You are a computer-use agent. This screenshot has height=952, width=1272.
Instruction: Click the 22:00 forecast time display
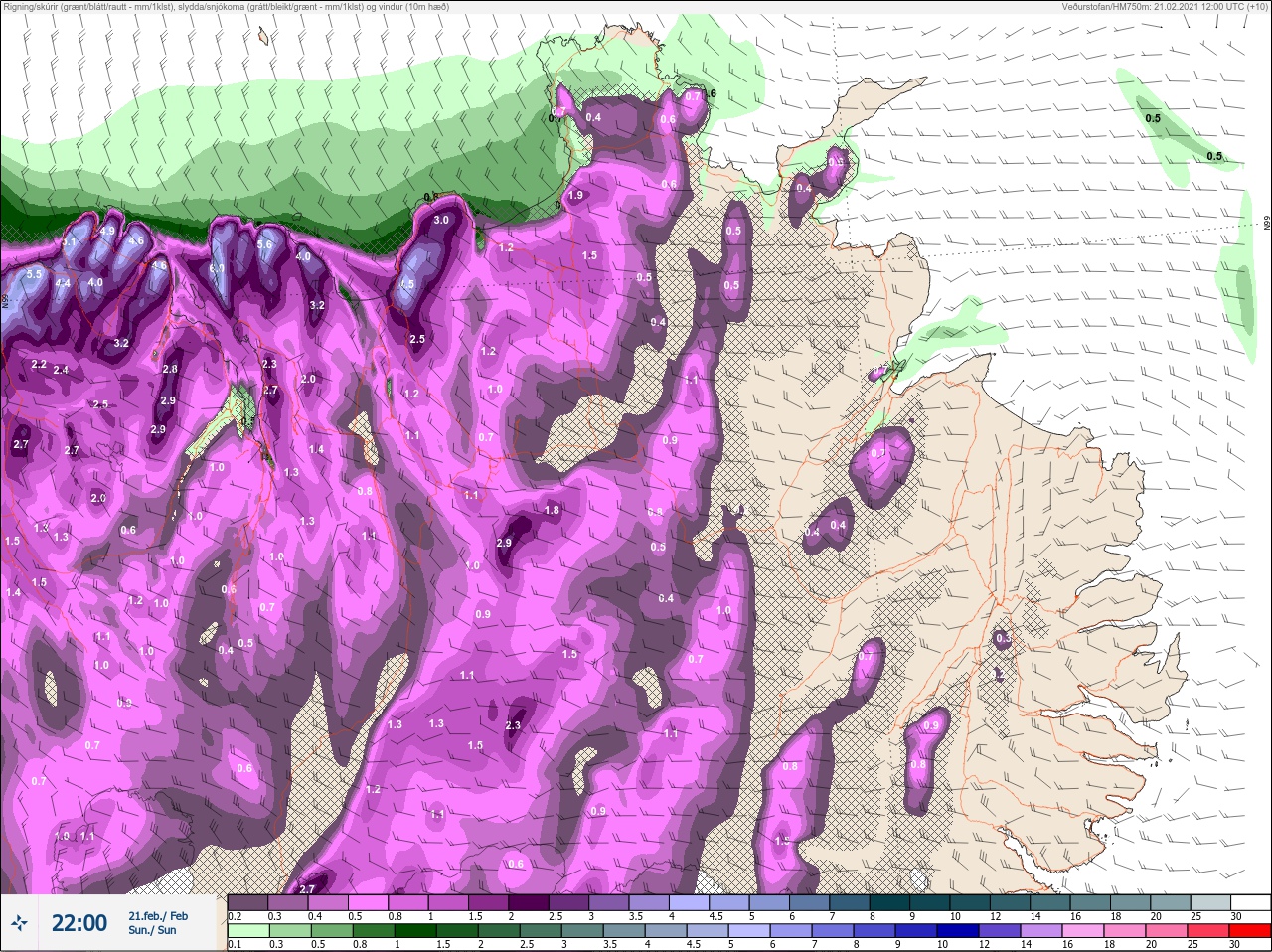[79, 923]
